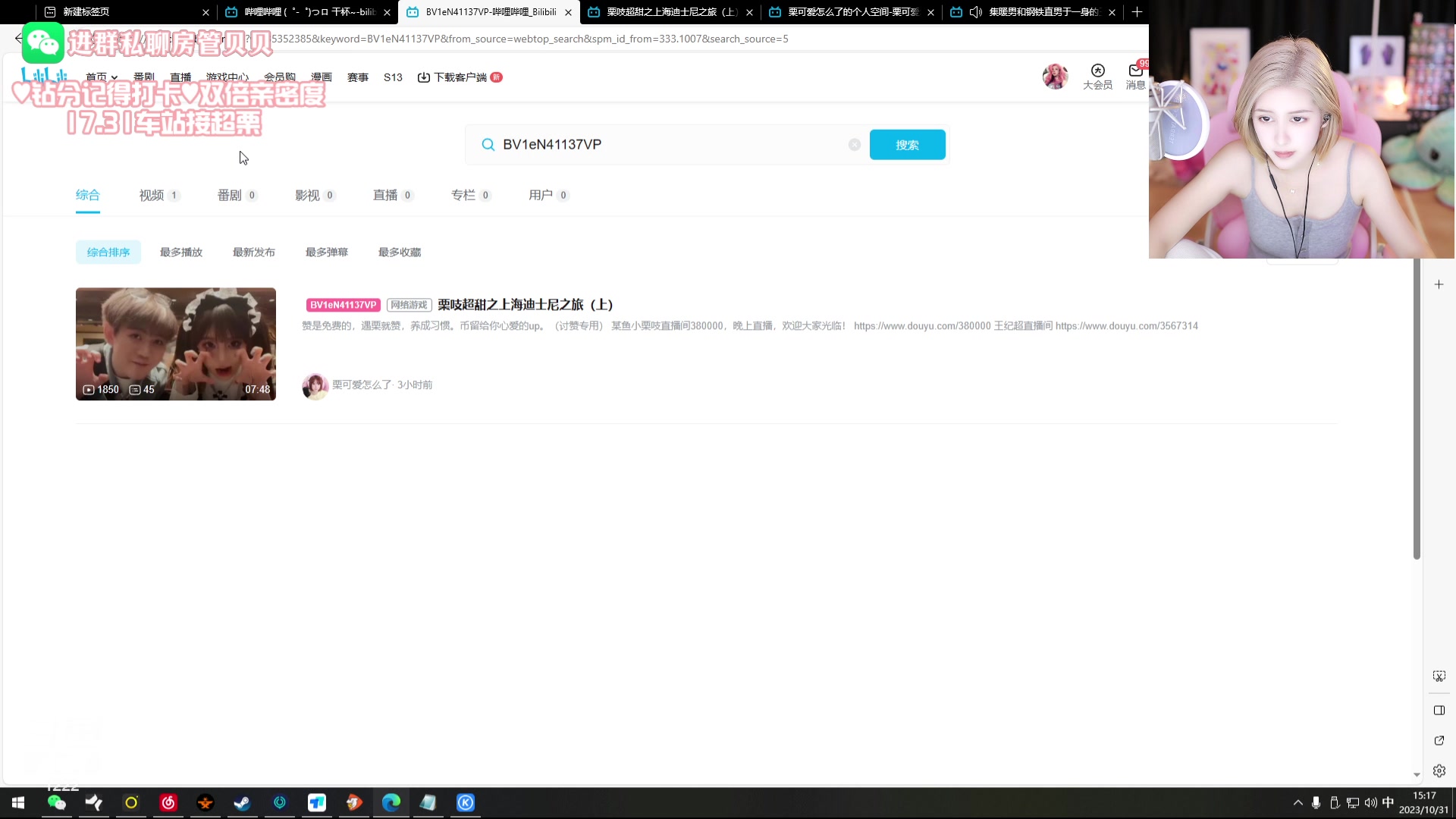The height and width of the screenshot is (819, 1456).
Task: Clear the search box with the X icon
Action: click(x=855, y=145)
